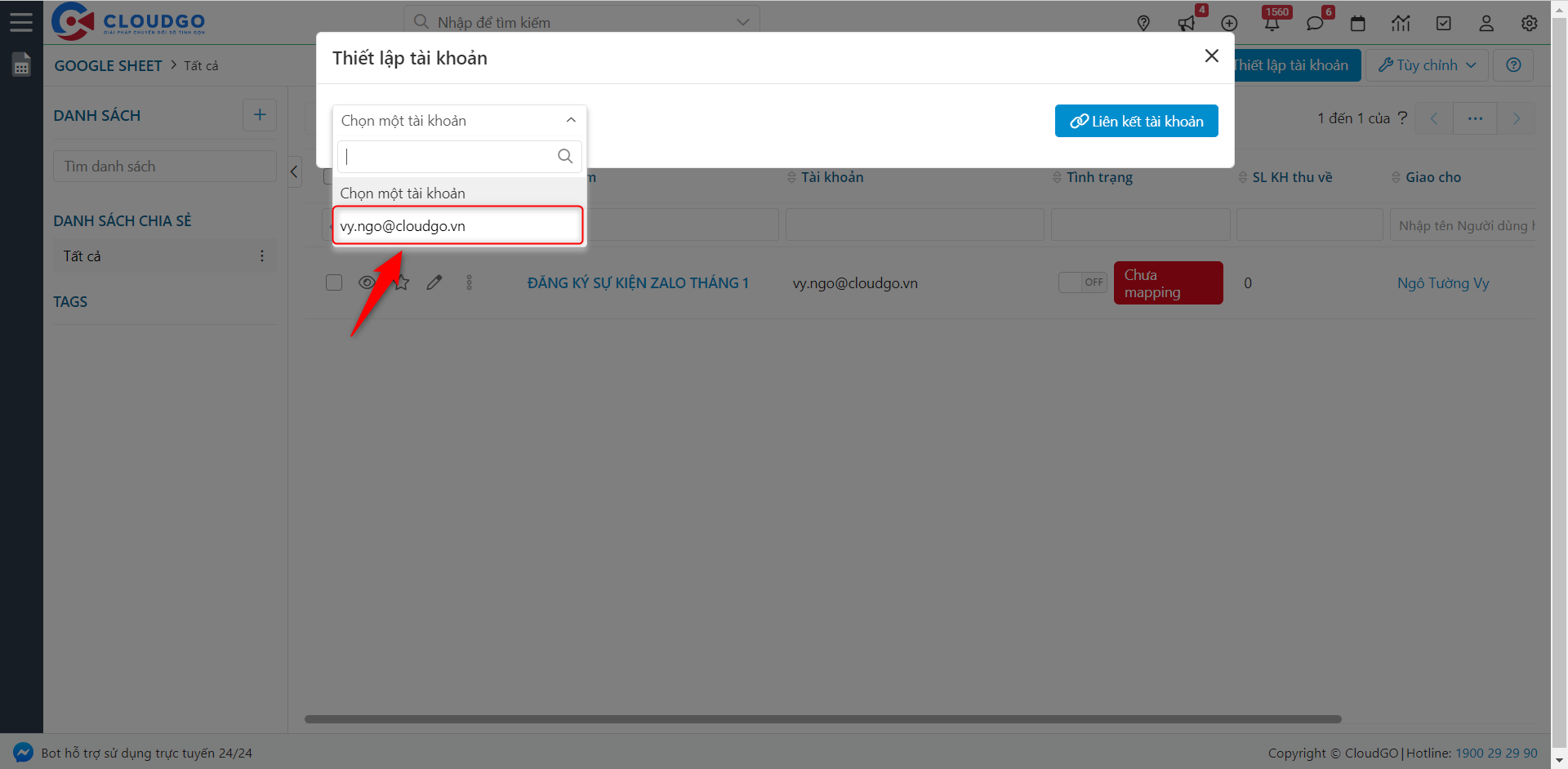Click the pencil edit icon in row
The height and width of the screenshot is (769, 1568).
pyautogui.click(x=434, y=282)
